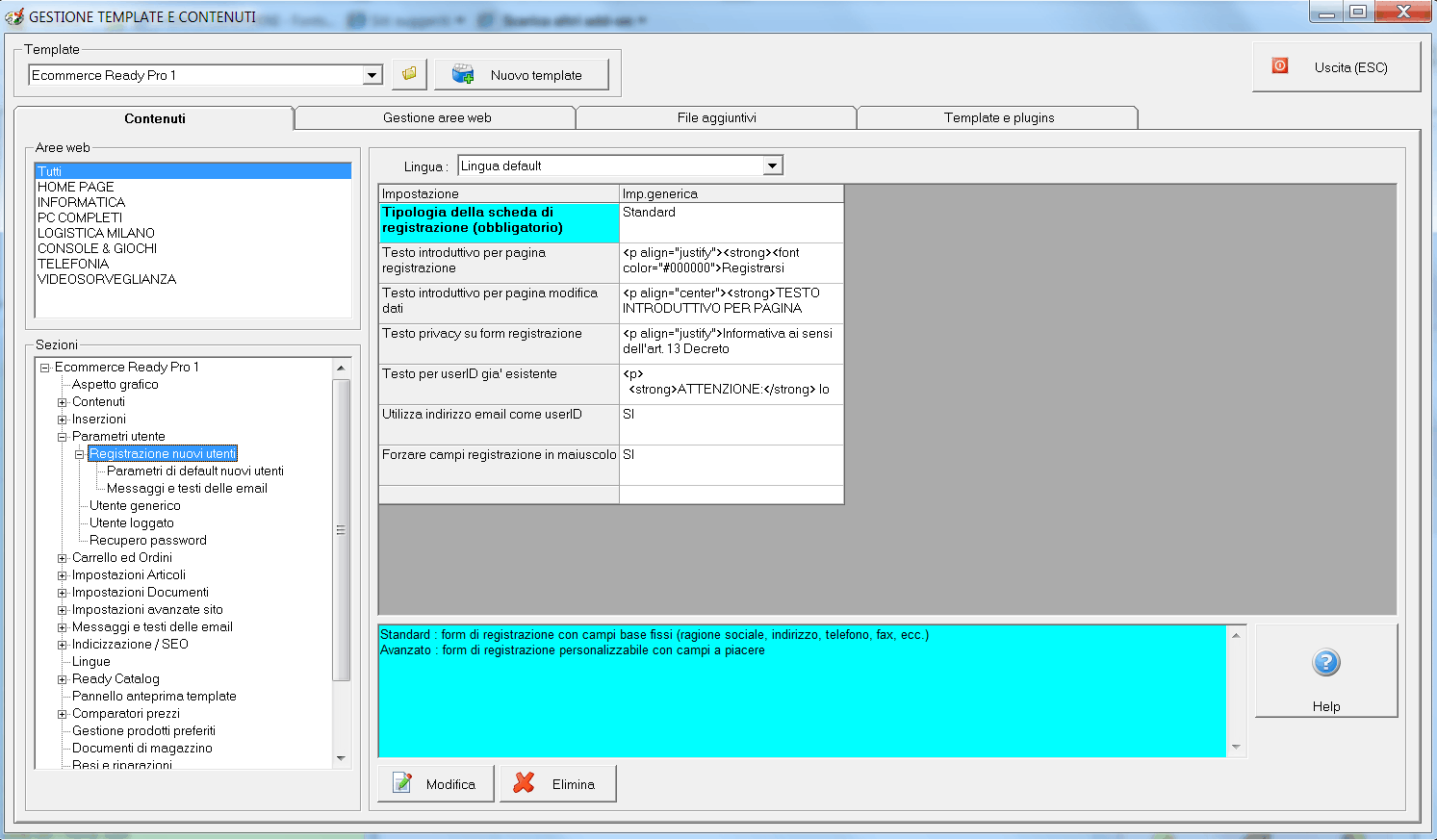This screenshot has width=1437, height=840.
Task: Expand the Messaggi e testi delle email root node
Action: [x=62, y=627]
